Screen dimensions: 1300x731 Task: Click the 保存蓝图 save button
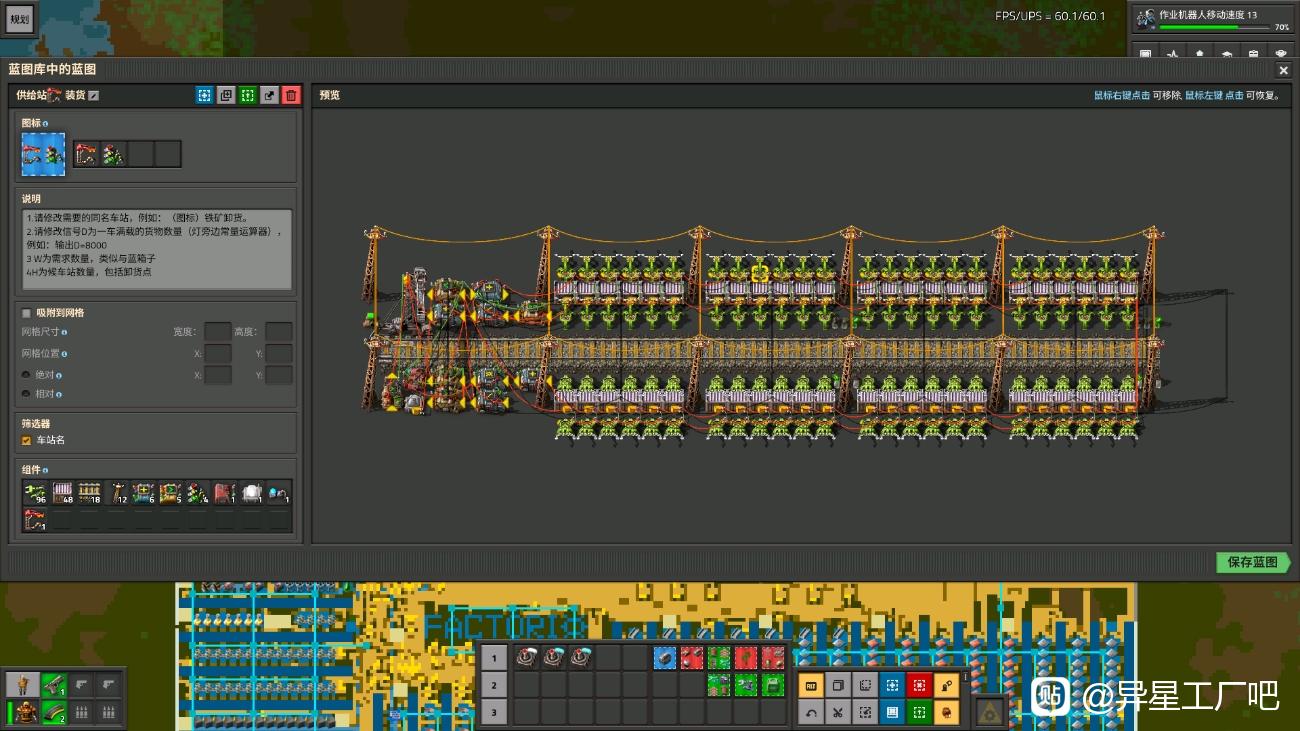[x=1254, y=562]
